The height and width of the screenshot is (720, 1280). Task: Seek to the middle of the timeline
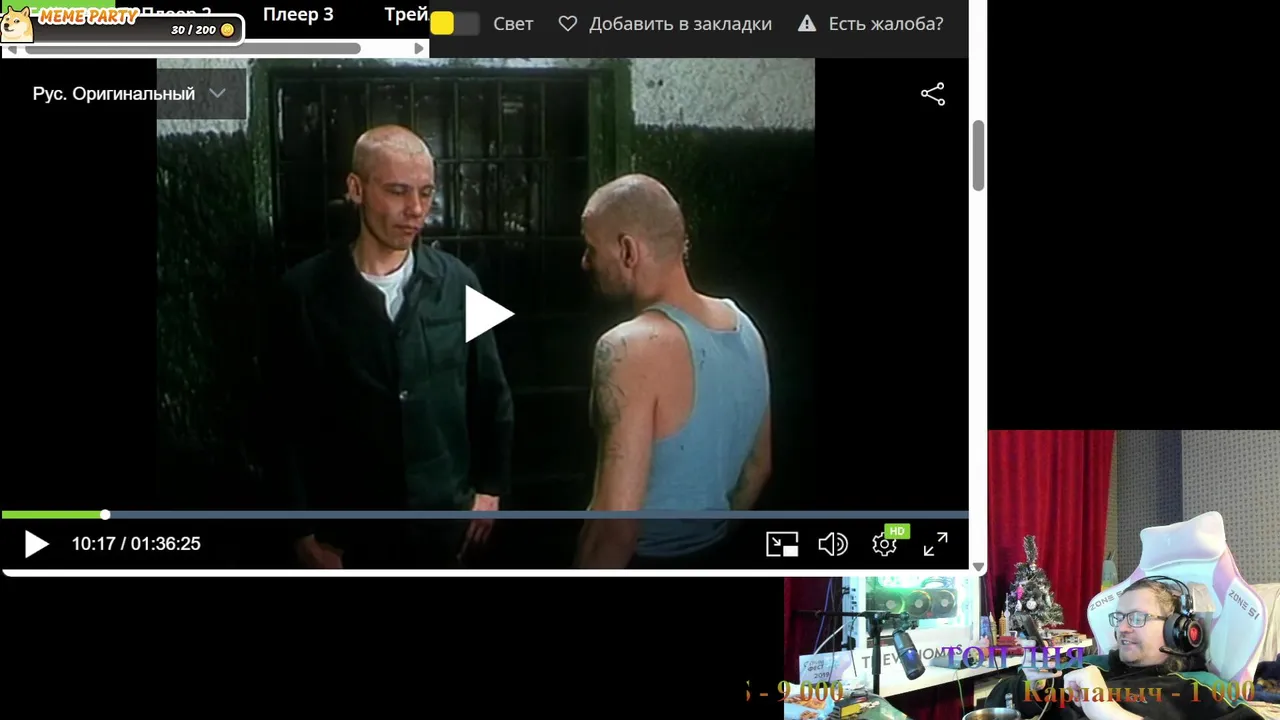click(x=485, y=514)
